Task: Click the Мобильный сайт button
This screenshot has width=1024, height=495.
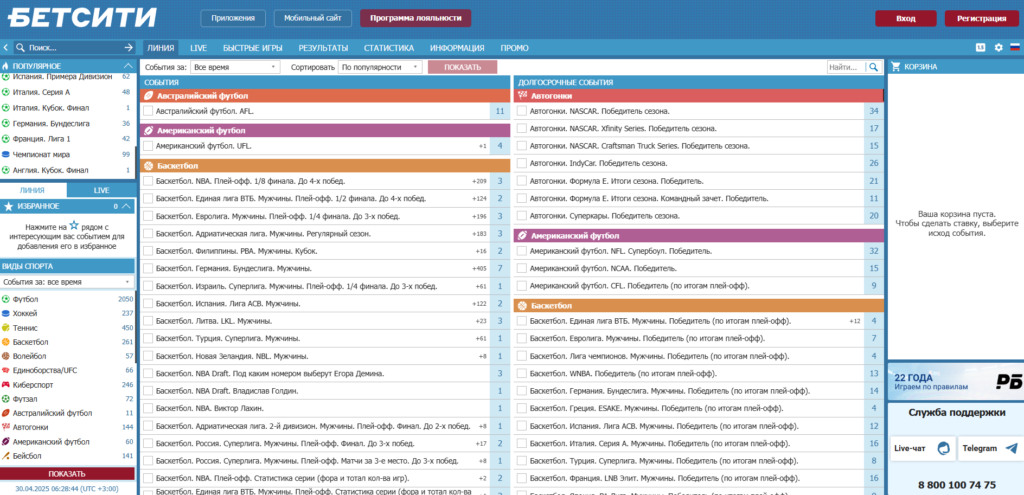Action: (x=313, y=18)
